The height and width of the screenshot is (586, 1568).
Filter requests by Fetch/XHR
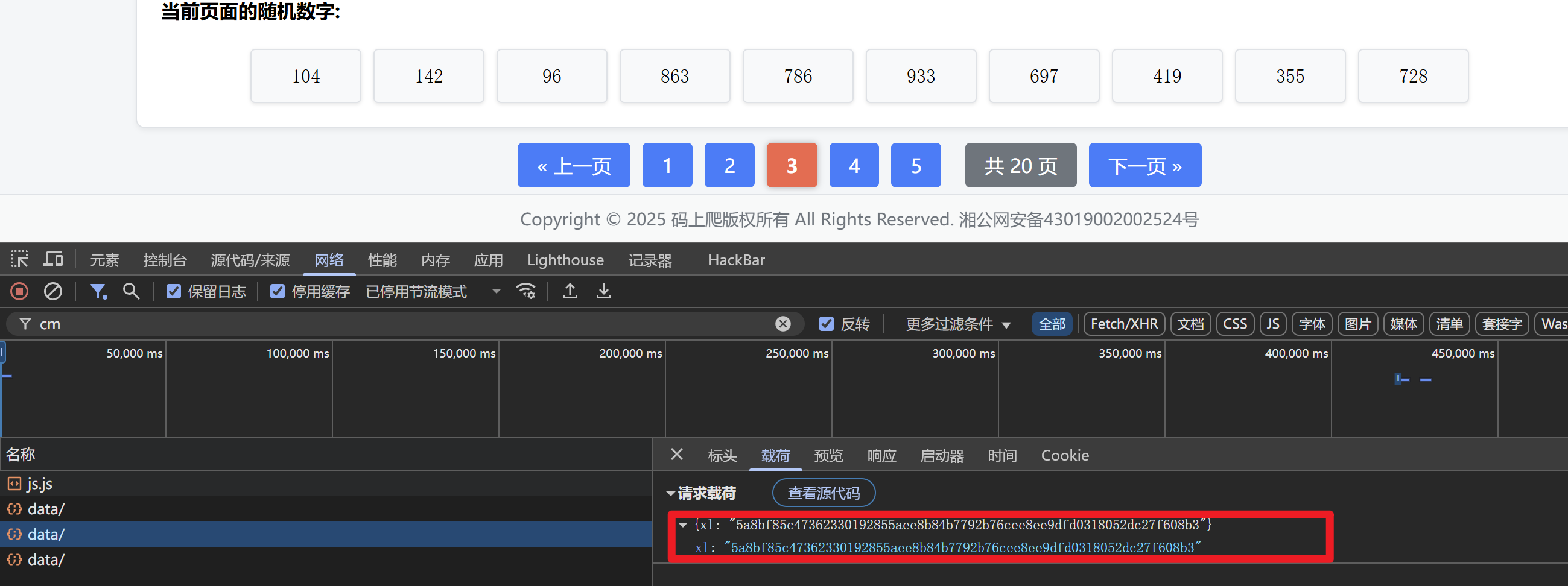[x=1124, y=324]
